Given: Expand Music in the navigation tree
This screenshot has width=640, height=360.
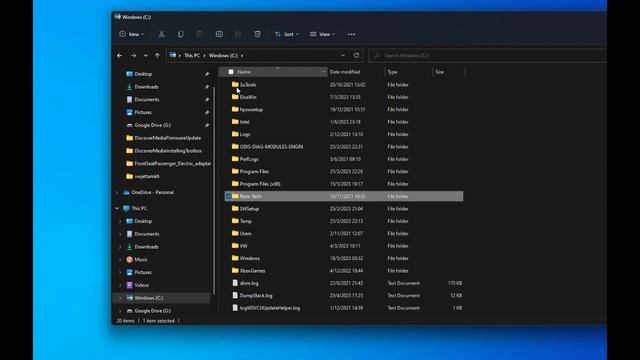Looking at the screenshot, I should 120,260.
